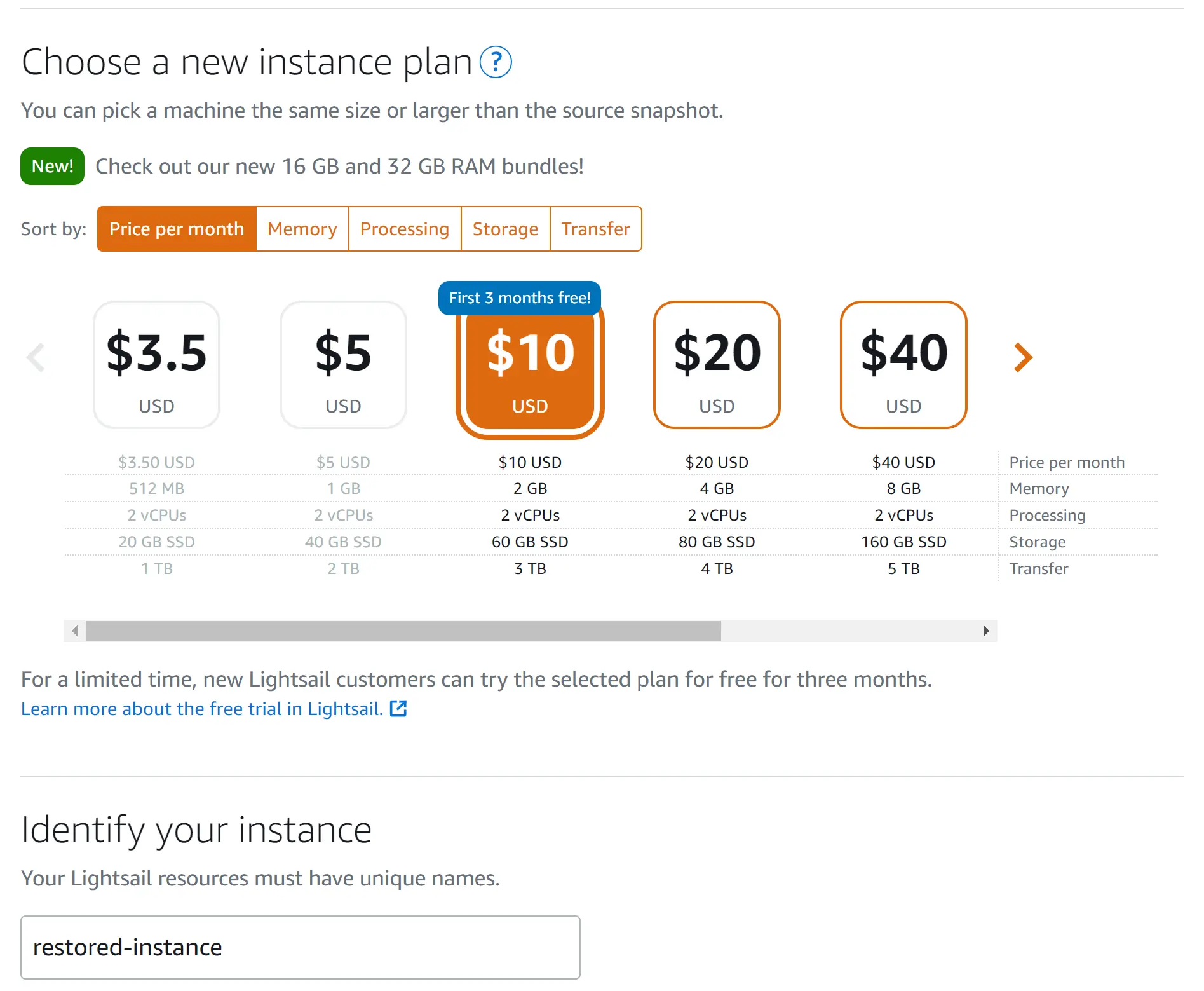Open help for choosing instance plan
Screen dimensions: 1204x991
pyautogui.click(x=496, y=62)
